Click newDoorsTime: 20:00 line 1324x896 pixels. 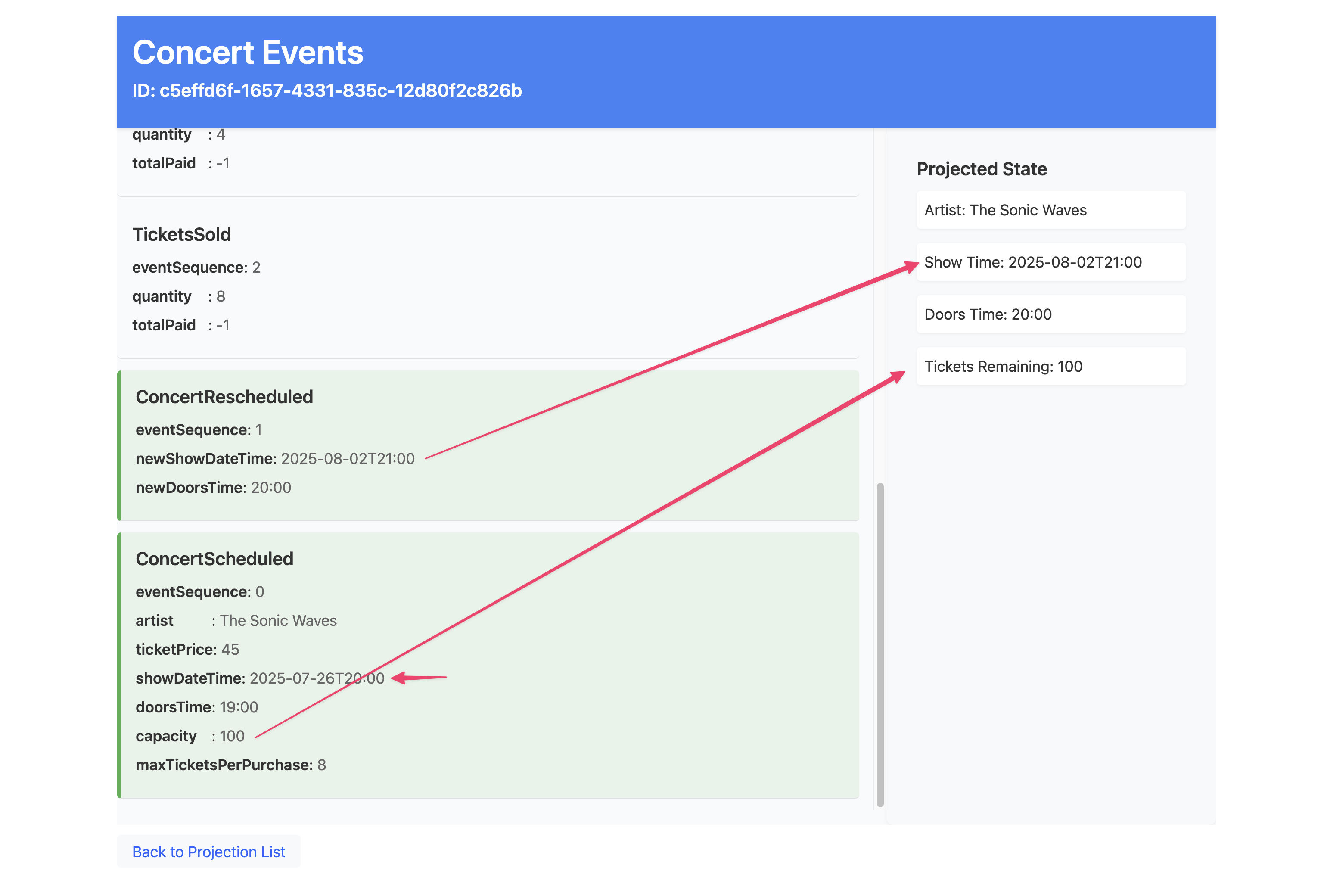click(x=213, y=488)
